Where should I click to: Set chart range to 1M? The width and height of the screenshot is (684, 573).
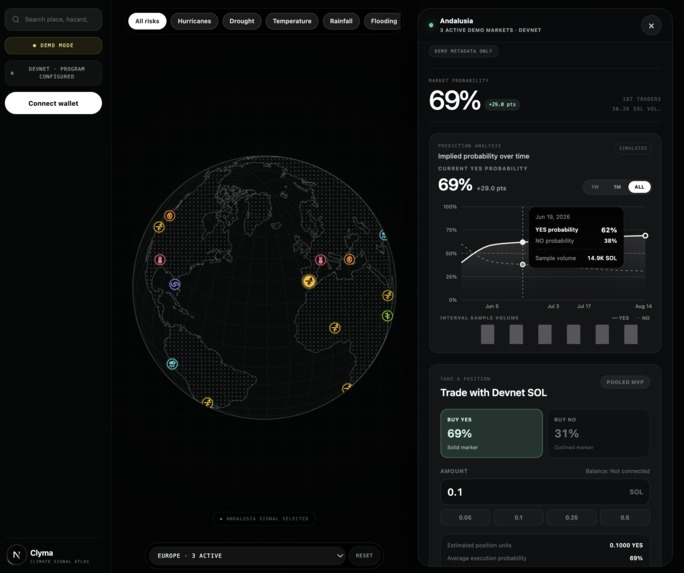(x=617, y=187)
